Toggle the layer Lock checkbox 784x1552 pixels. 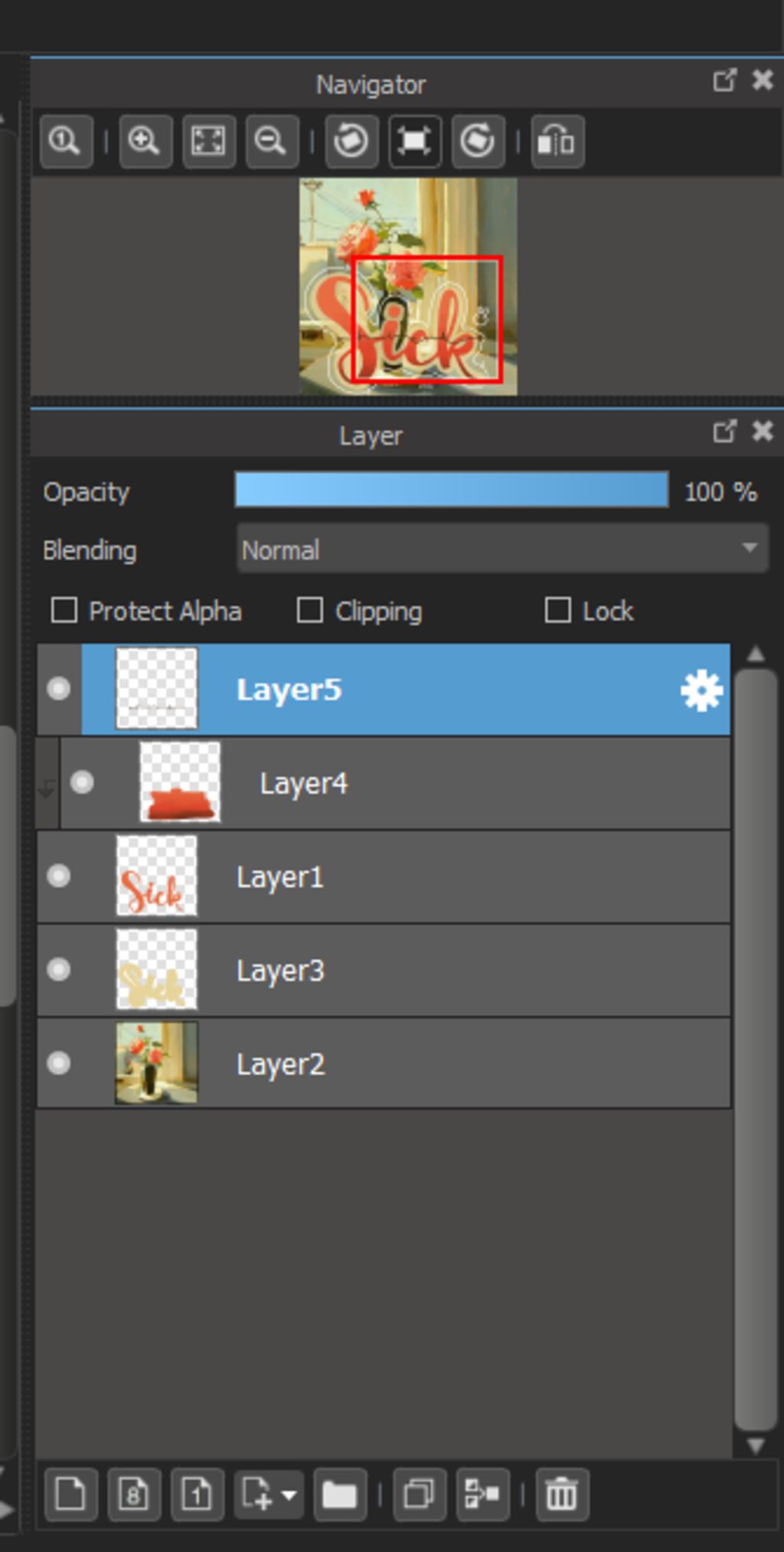pyautogui.click(x=557, y=611)
